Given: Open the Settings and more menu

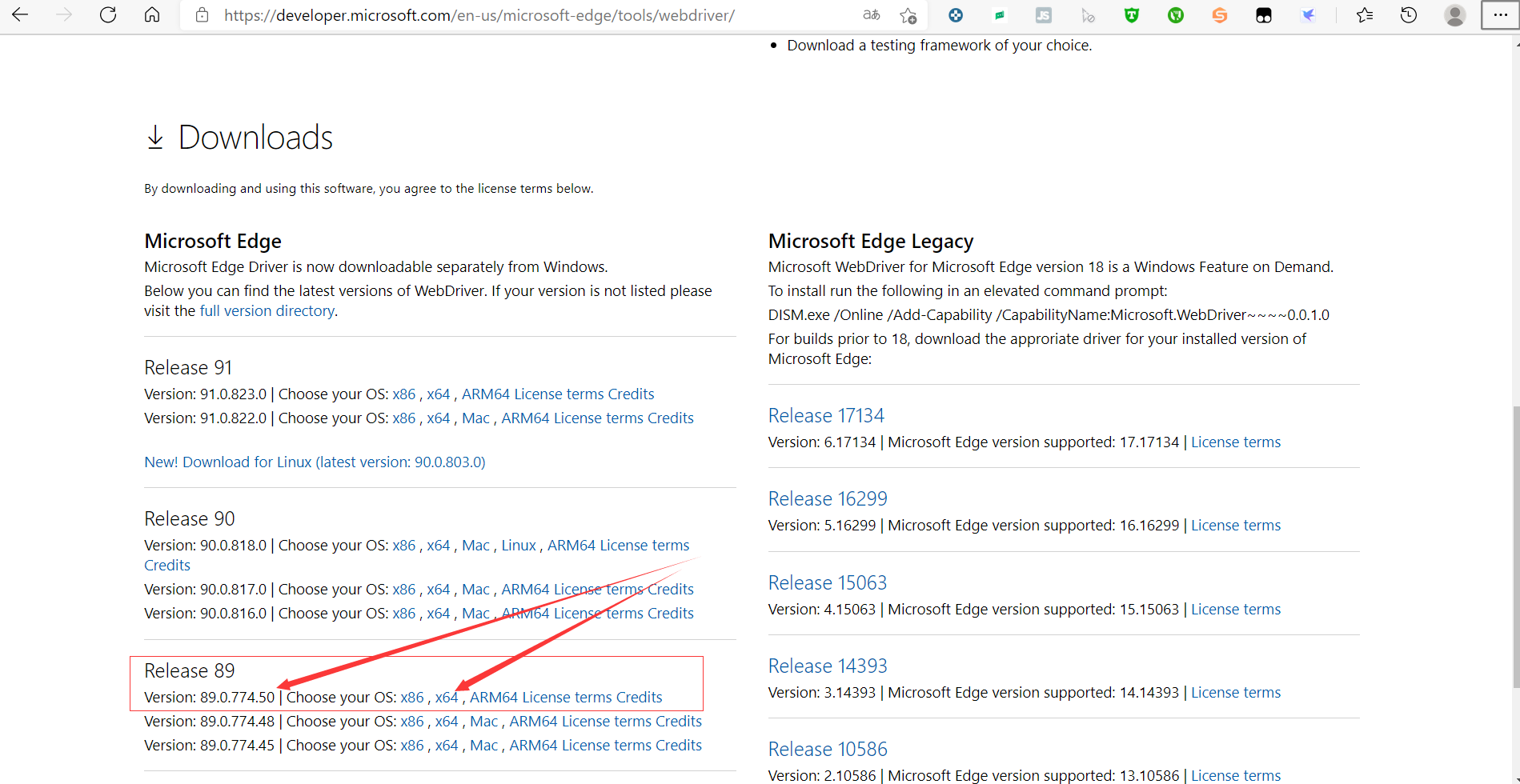Looking at the screenshot, I should click(x=1500, y=15).
